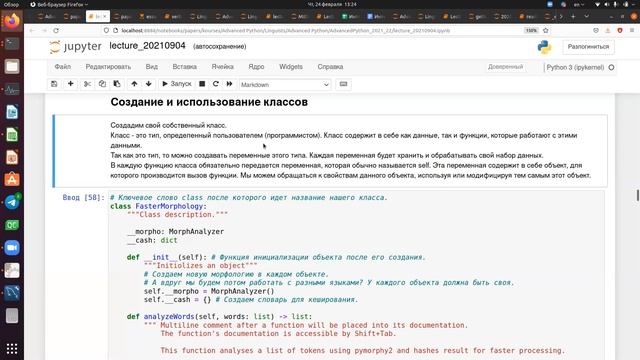
Task: Bookmark this page with the star icon
Action: 546,31
